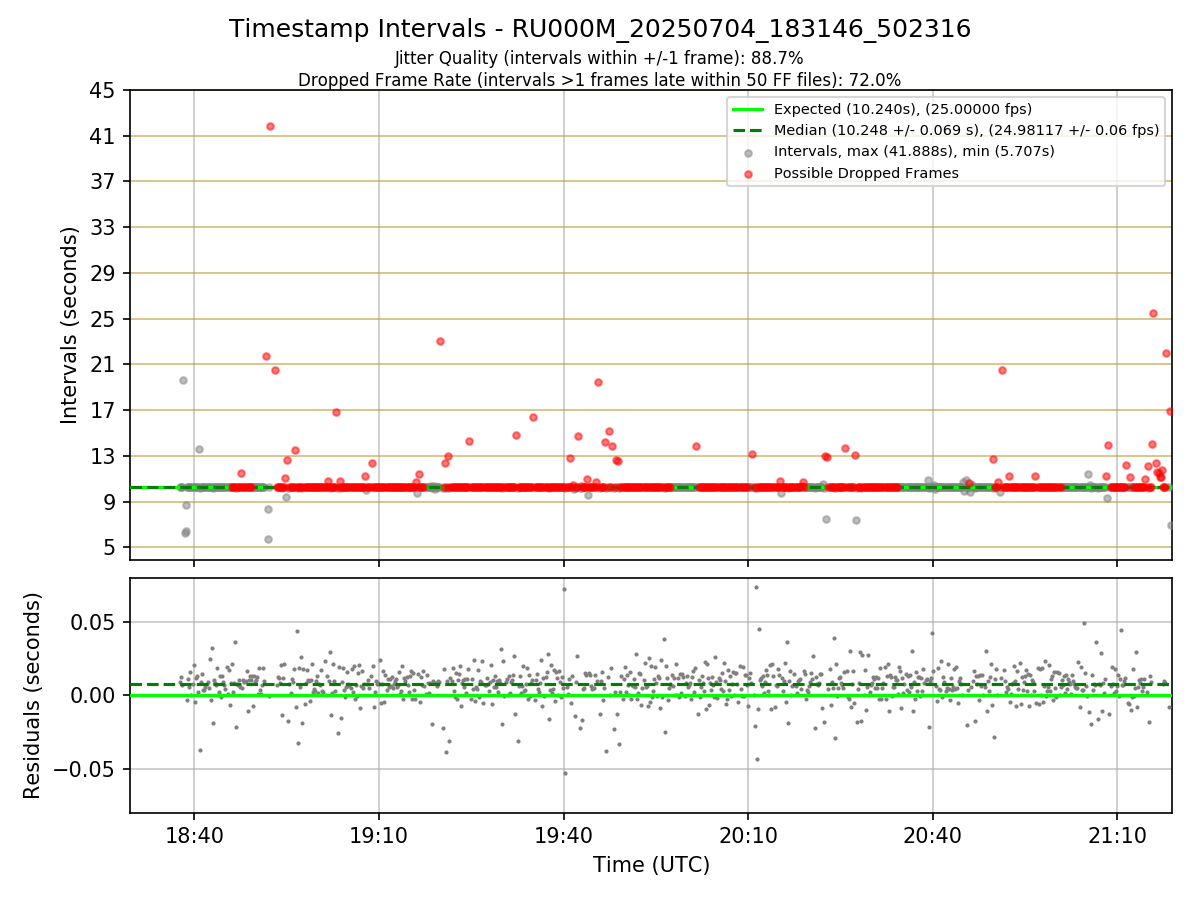
Task: Click the red marker in the 'Possible Dropped Frames' legend
Action: coord(749,174)
